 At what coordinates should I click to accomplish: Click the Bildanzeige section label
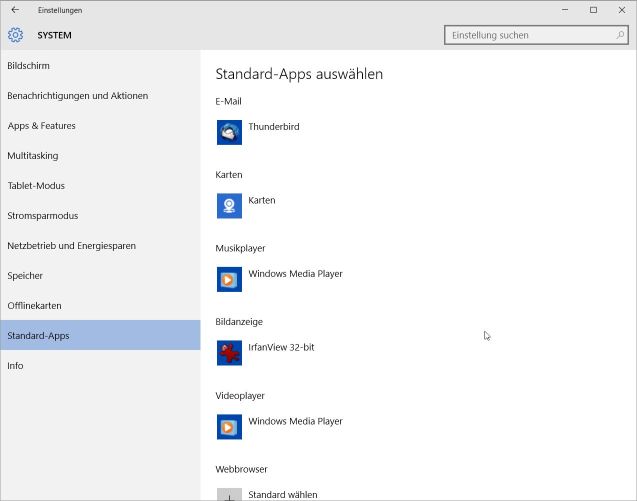coord(239,322)
